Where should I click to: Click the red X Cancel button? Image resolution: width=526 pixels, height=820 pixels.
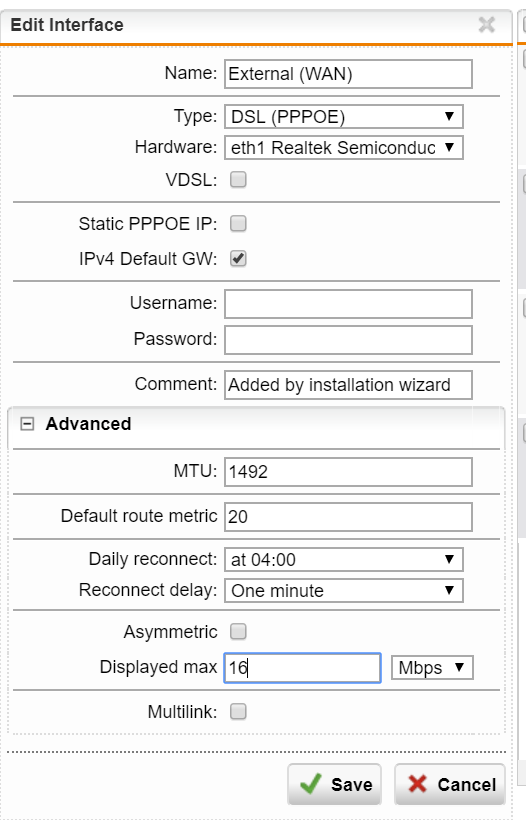click(x=450, y=784)
